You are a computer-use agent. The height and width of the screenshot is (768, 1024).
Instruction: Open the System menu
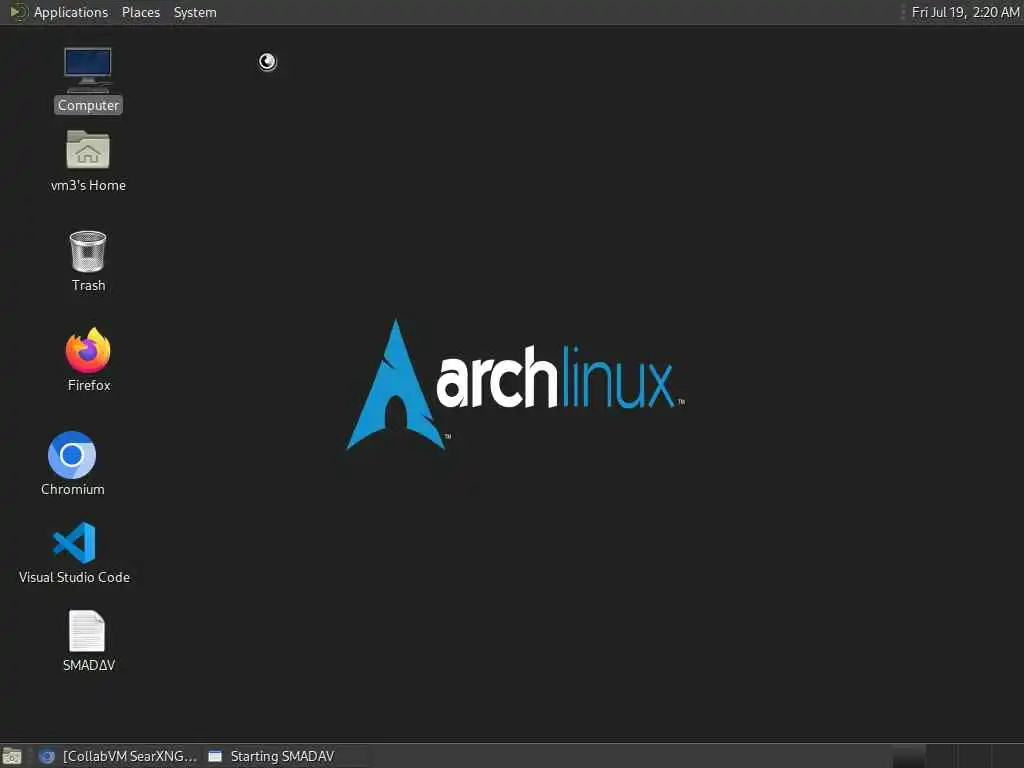tap(195, 12)
